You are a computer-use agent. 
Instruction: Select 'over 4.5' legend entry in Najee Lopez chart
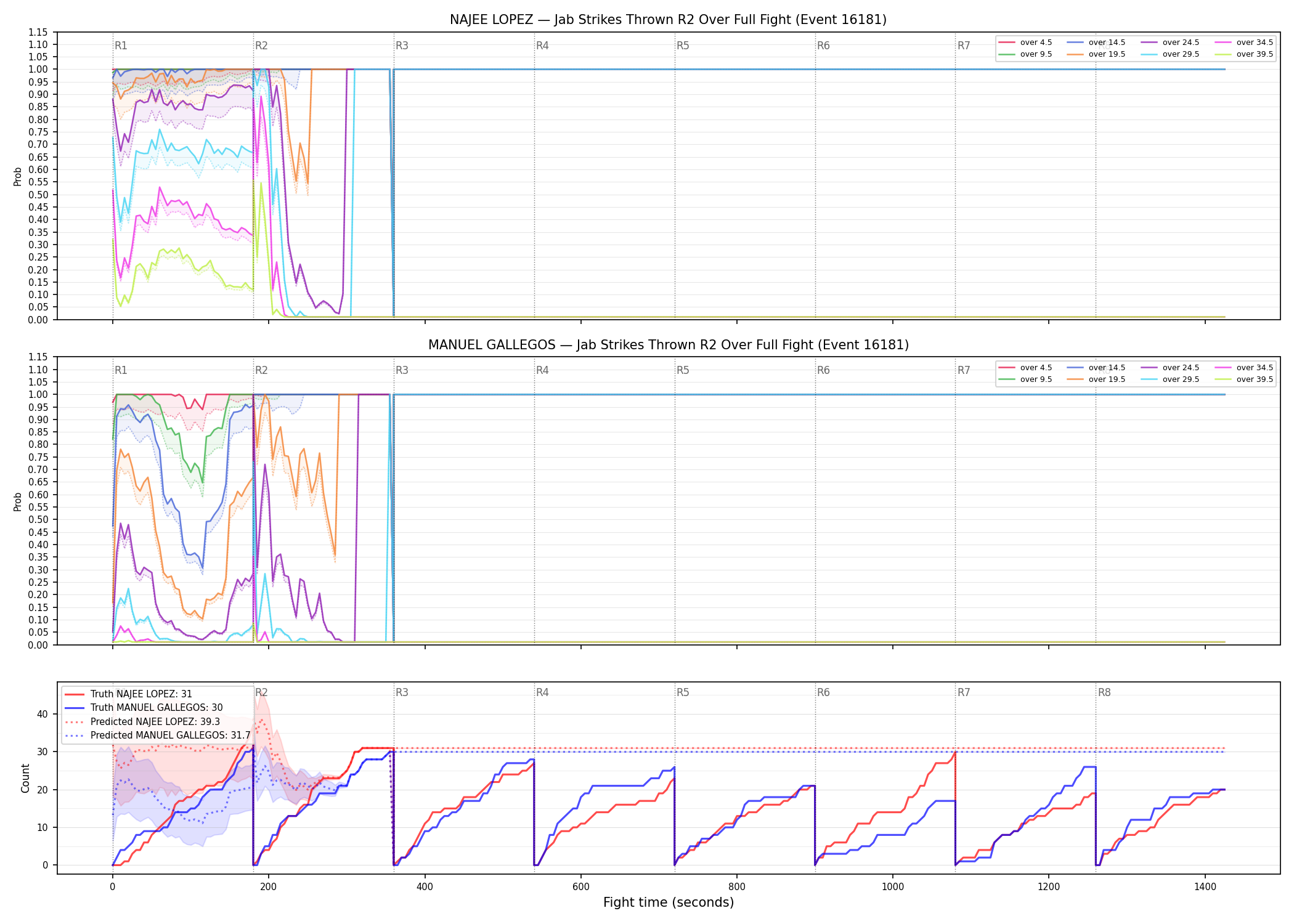tap(1025, 43)
